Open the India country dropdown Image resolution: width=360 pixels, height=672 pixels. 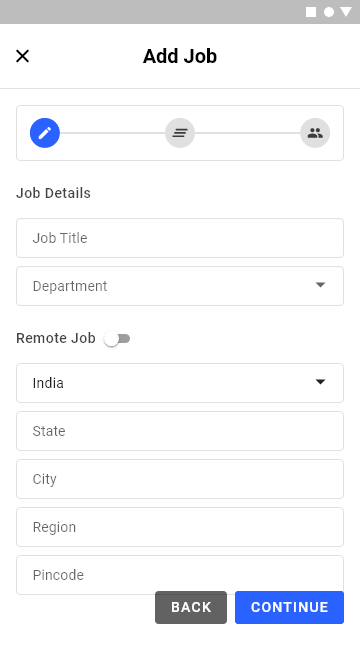(x=180, y=383)
